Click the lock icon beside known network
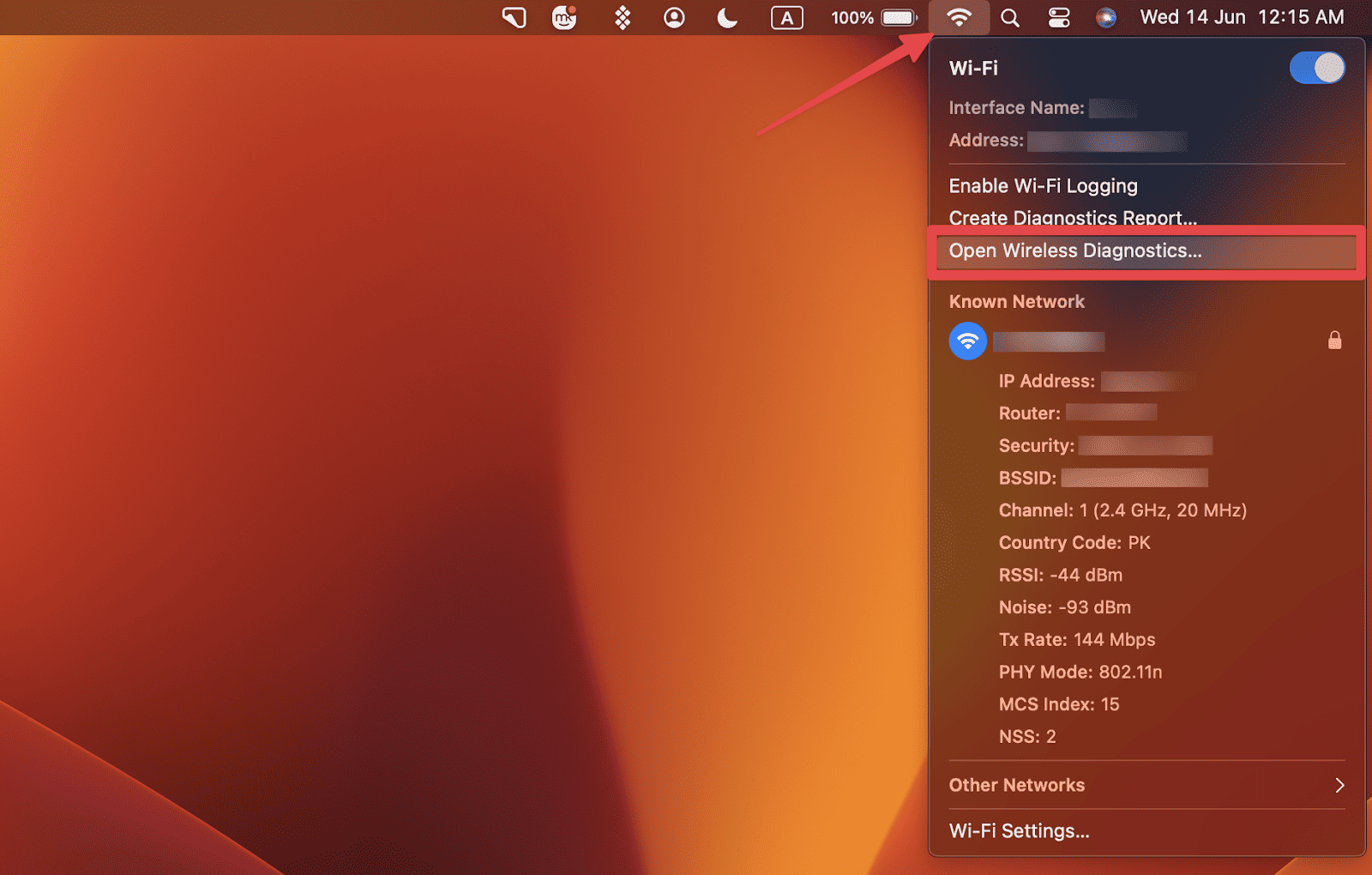1372x875 pixels. (1334, 341)
